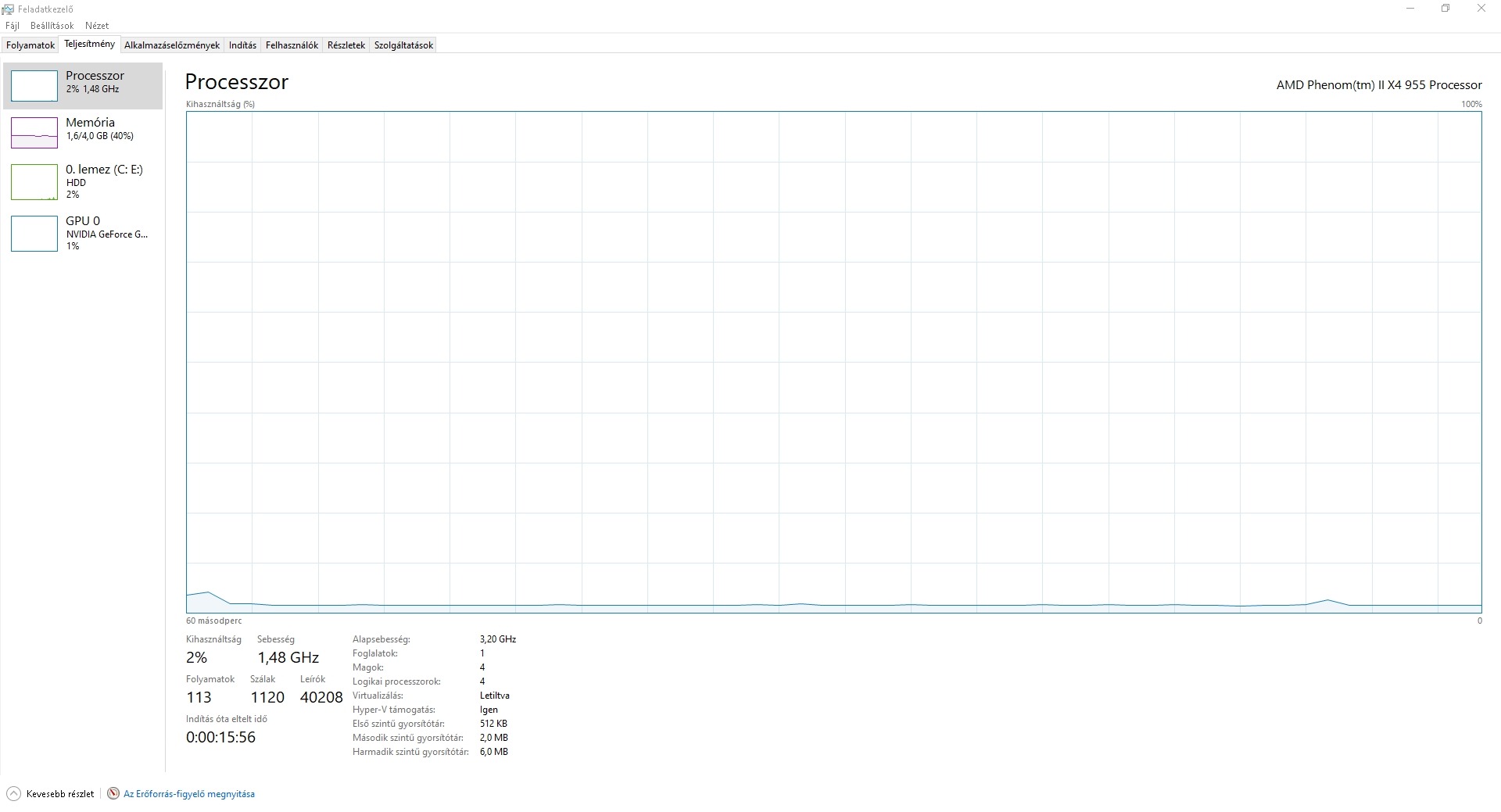Viewport: 1501px width, 812px height.
Task: Select the Processzor mini graph thumbnail
Action: tap(34, 86)
